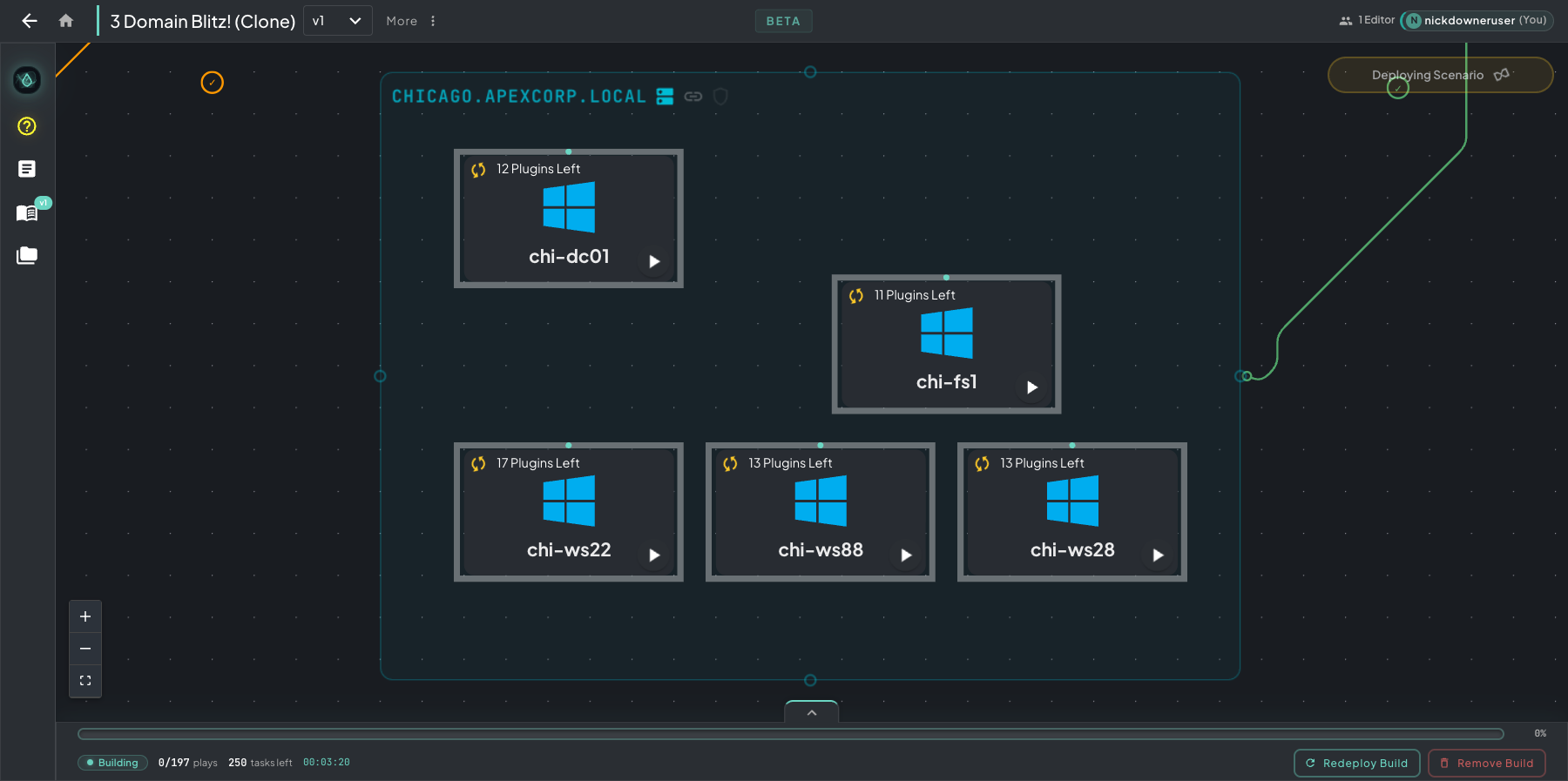Click domain bottom connection handle
The image size is (1568, 781).
tap(810, 680)
